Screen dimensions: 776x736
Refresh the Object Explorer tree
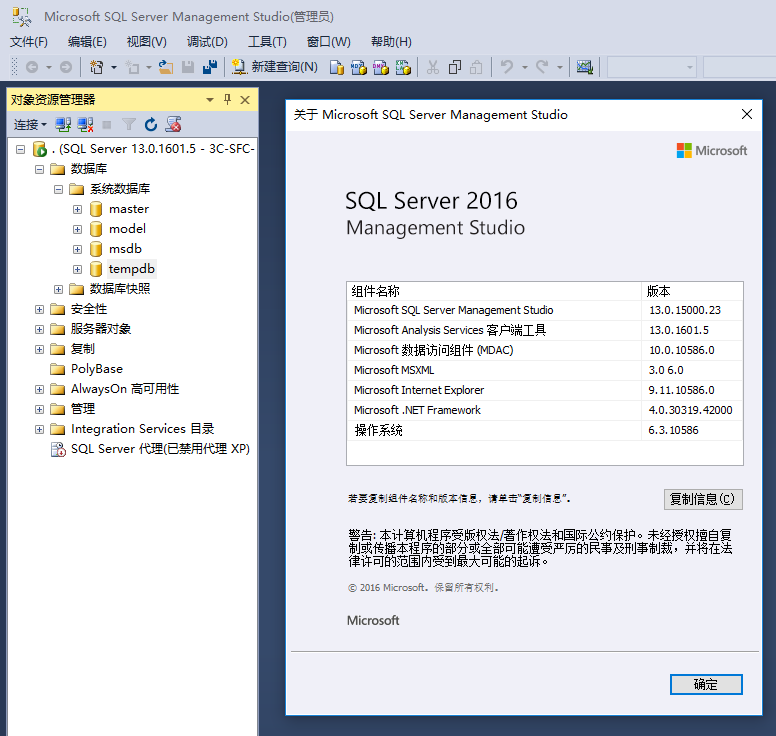(x=151, y=125)
